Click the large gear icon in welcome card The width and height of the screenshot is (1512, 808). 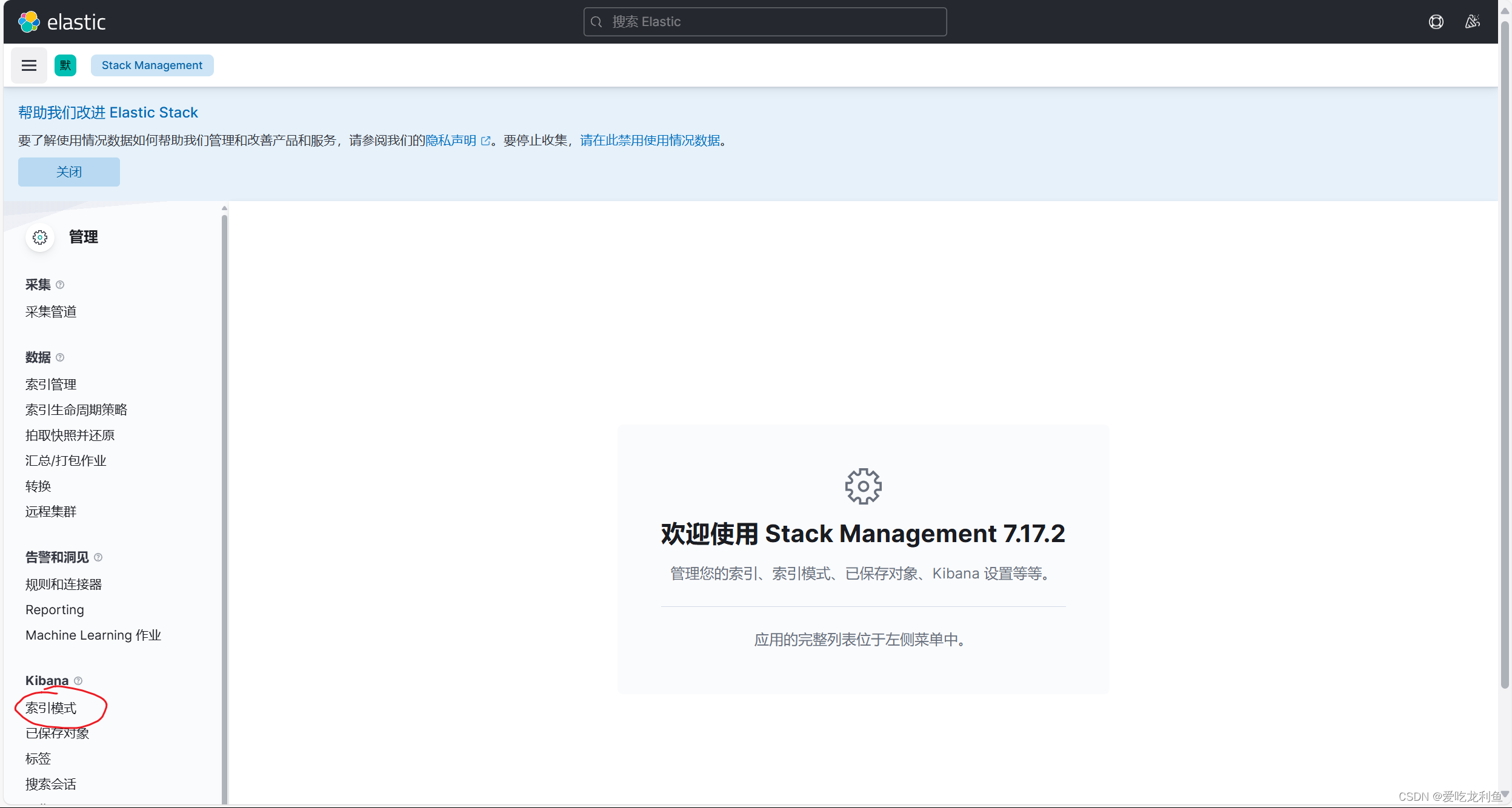click(864, 486)
